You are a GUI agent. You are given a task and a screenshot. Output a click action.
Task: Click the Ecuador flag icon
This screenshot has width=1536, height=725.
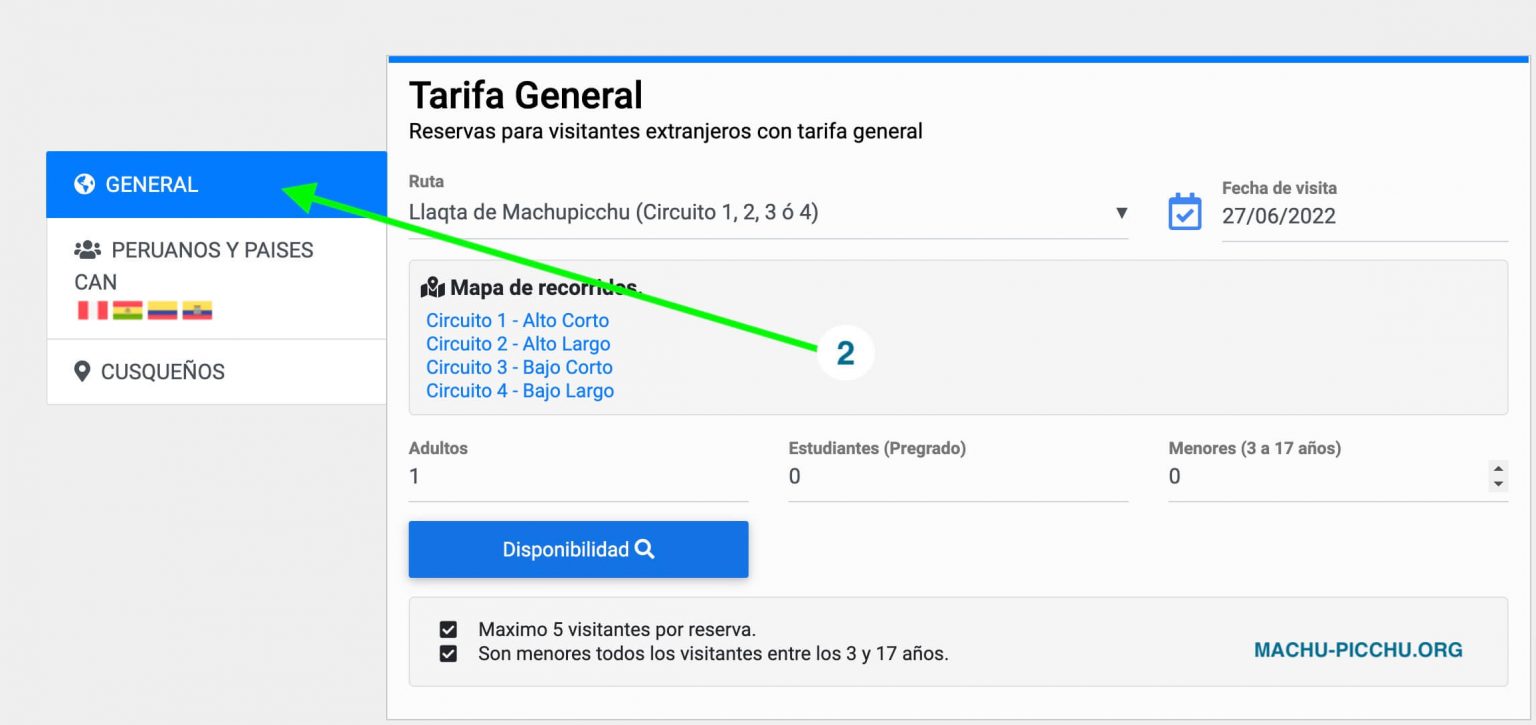197,310
